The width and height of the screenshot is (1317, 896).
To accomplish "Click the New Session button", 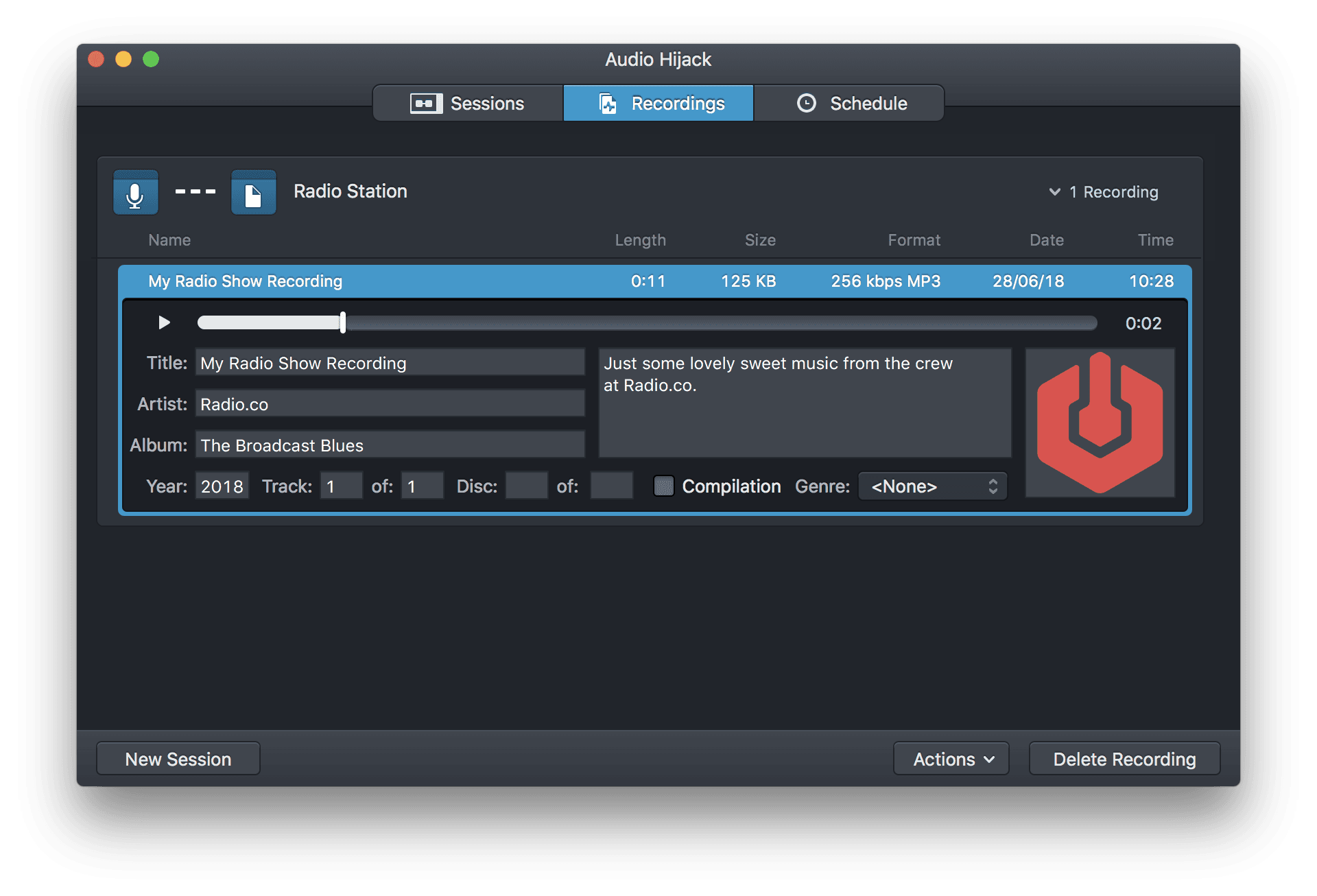I will tap(178, 759).
